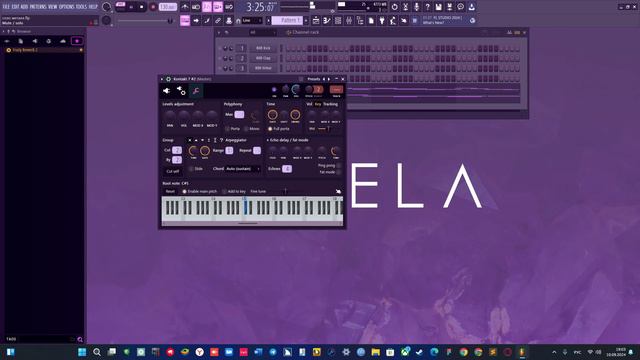Click the right-arrow step-edit icon
The image size is (640, 360).
pos(196,20)
